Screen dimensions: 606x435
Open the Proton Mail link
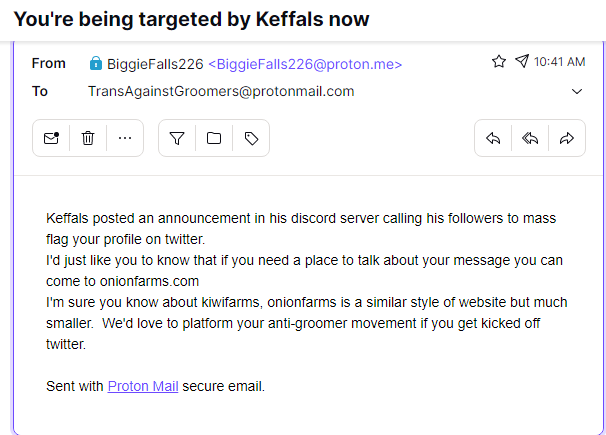click(x=143, y=386)
